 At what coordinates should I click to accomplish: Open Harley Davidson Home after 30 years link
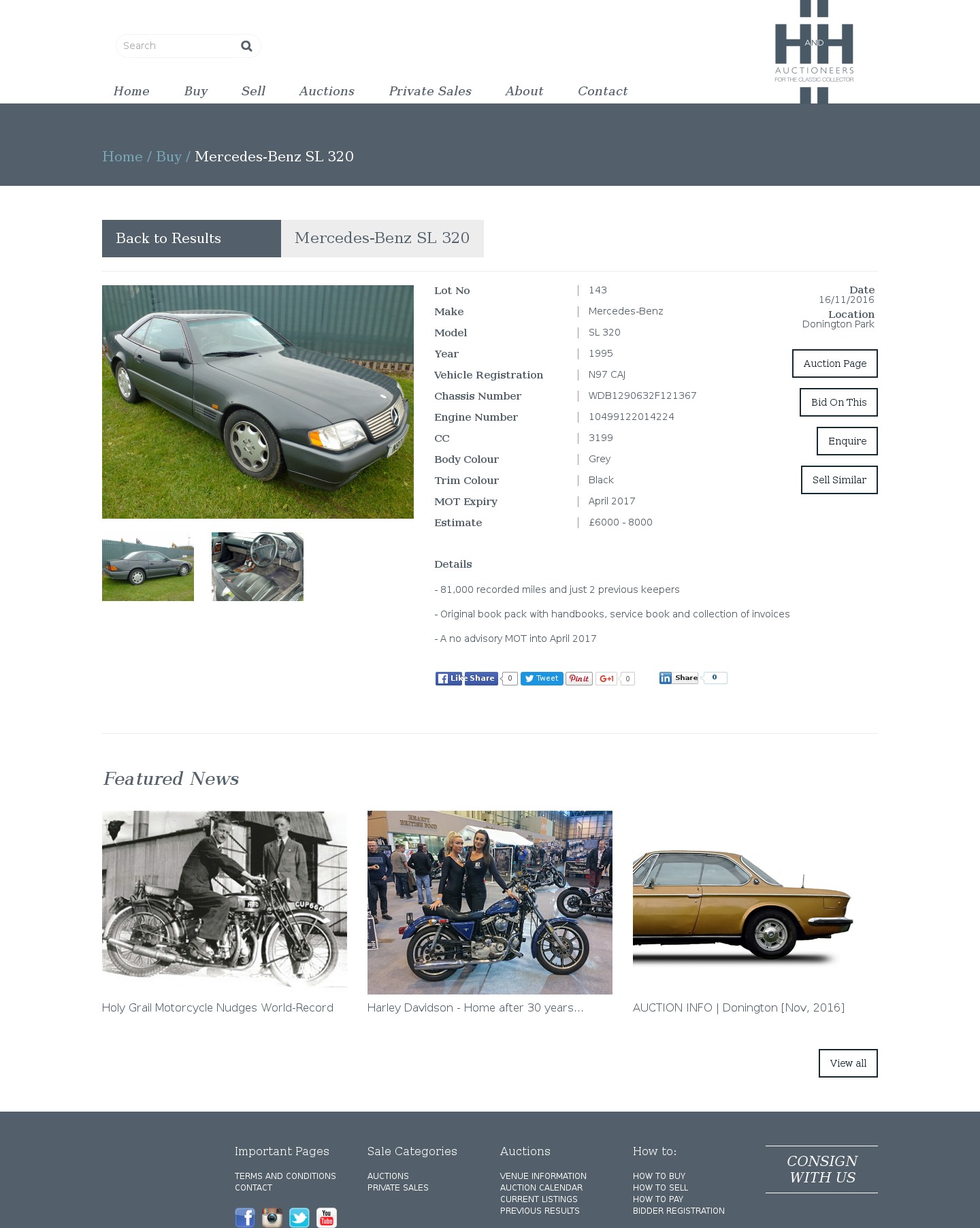click(476, 1007)
